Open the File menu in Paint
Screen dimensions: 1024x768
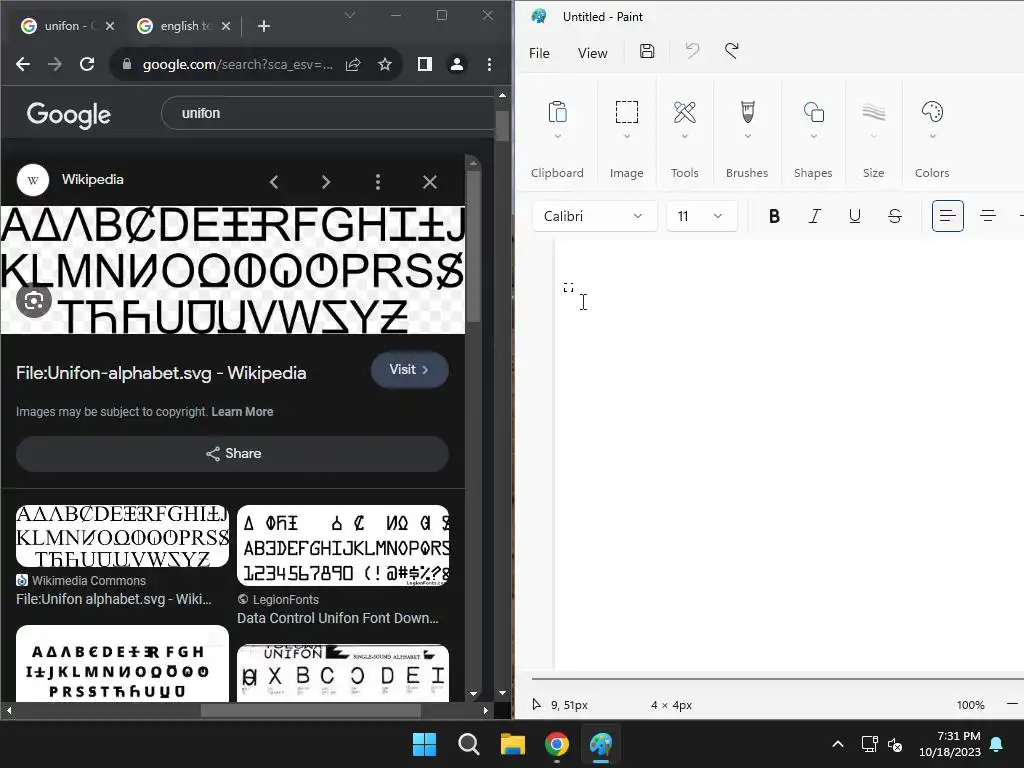pyautogui.click(x=539, y=53)
